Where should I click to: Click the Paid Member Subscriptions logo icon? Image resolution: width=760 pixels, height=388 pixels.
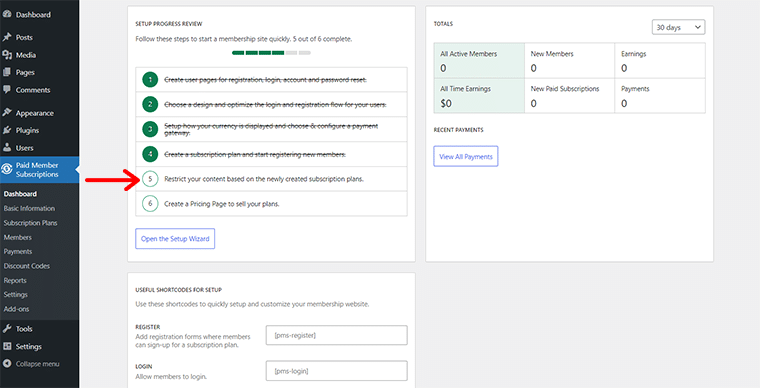pyautogui.click(x=7, y=170)
